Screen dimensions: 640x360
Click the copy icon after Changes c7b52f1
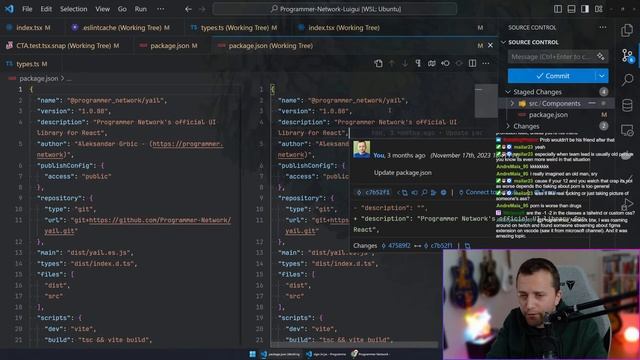coord(468,246)
